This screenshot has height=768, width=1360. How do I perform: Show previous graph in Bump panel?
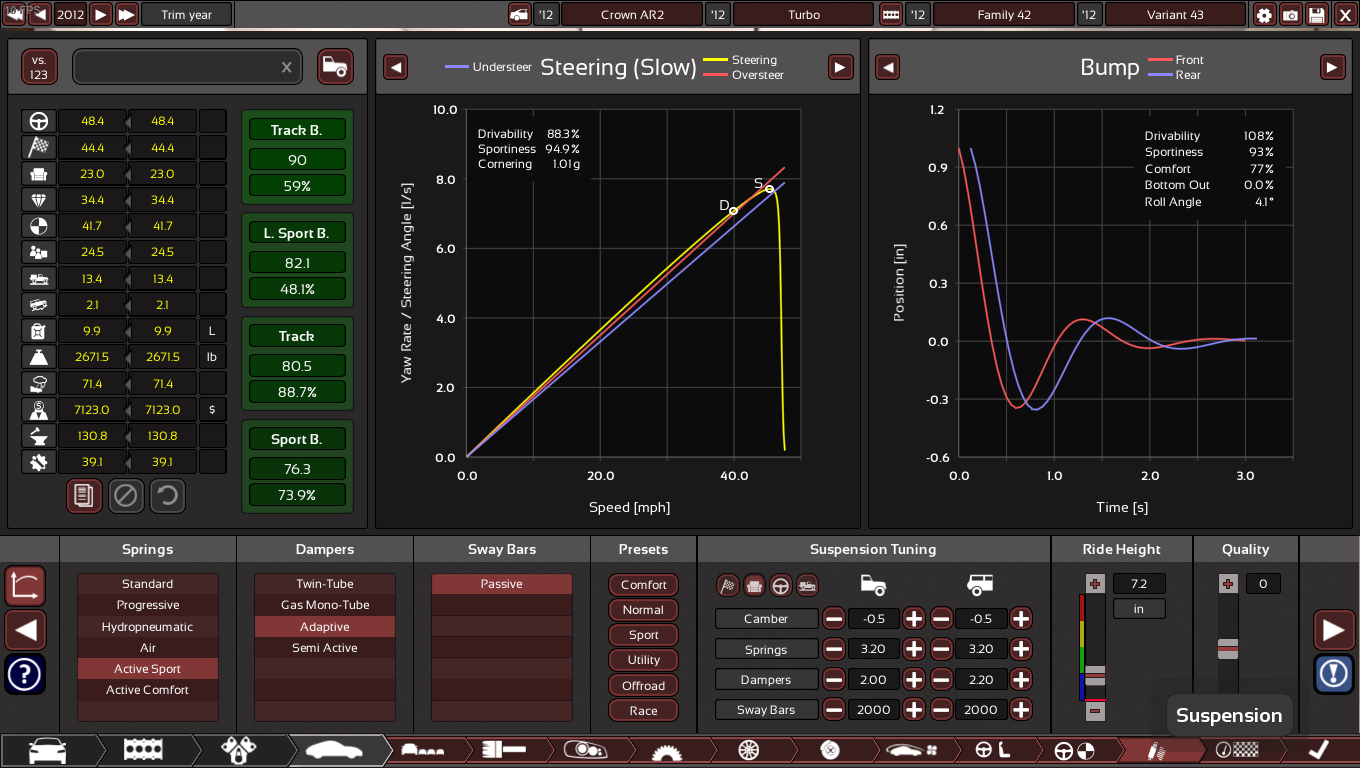tap(888, 67)
